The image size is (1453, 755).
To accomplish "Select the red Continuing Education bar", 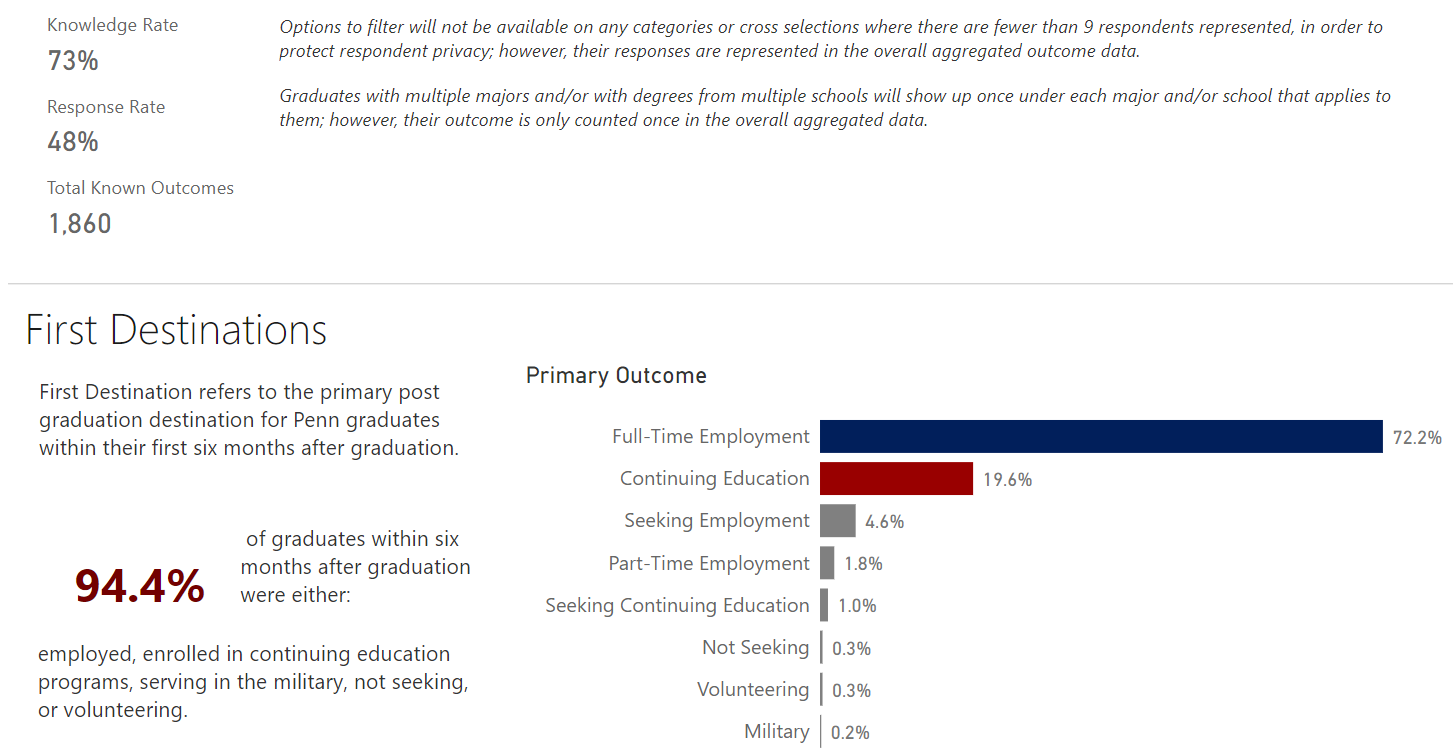I will pyautogui.click(x=896, y=479).
